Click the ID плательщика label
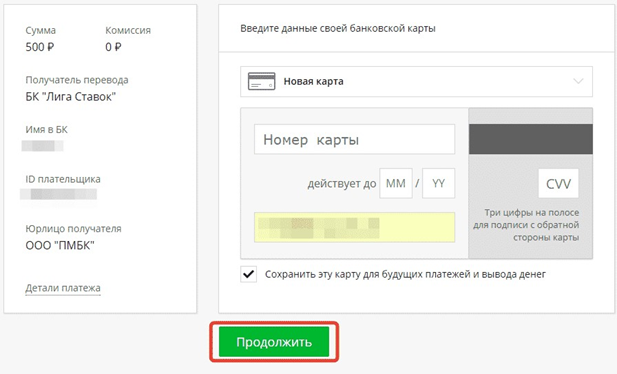 (x=63, y=179)
